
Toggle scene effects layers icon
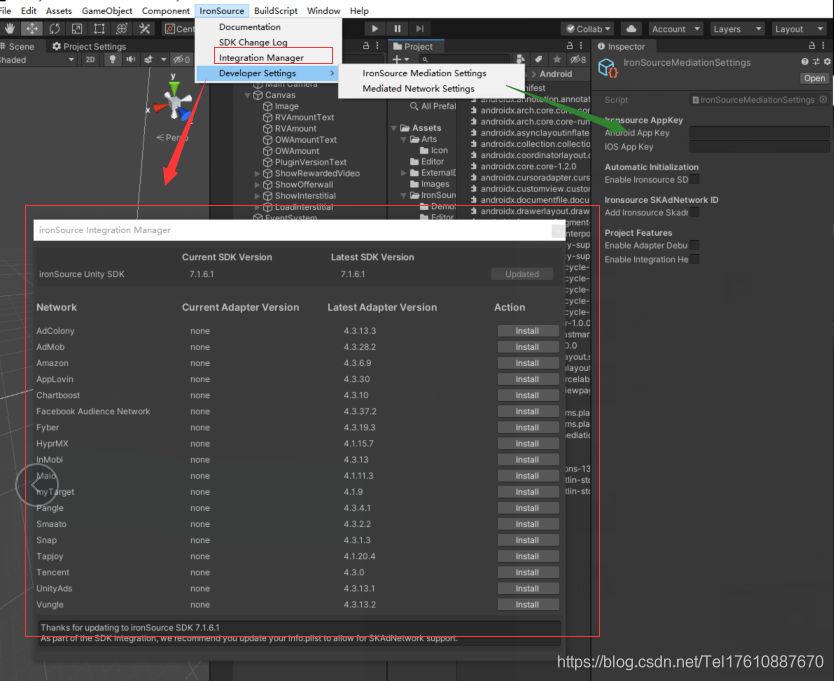pyautogui.click(x=148, y=60)
